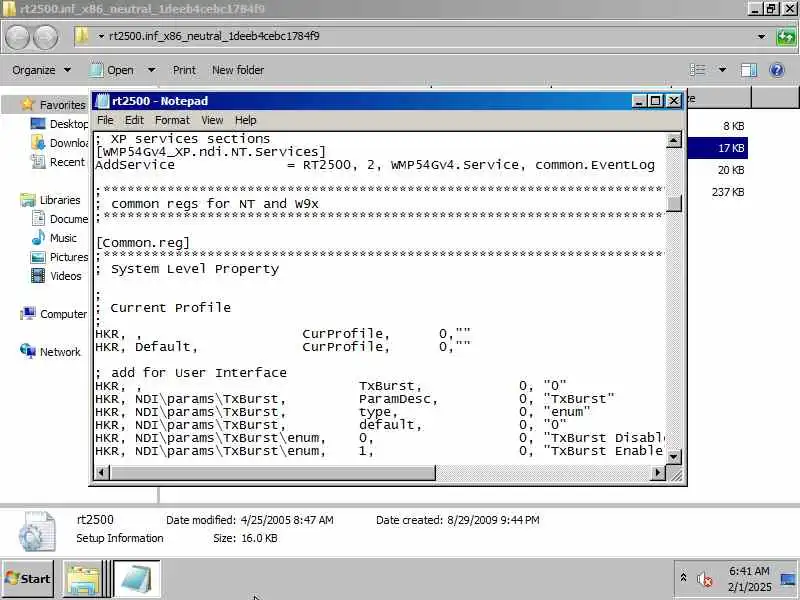This screenshot has height=600, width=800.
Task: Click the Music note icon
Action: (x=38, y=238)
